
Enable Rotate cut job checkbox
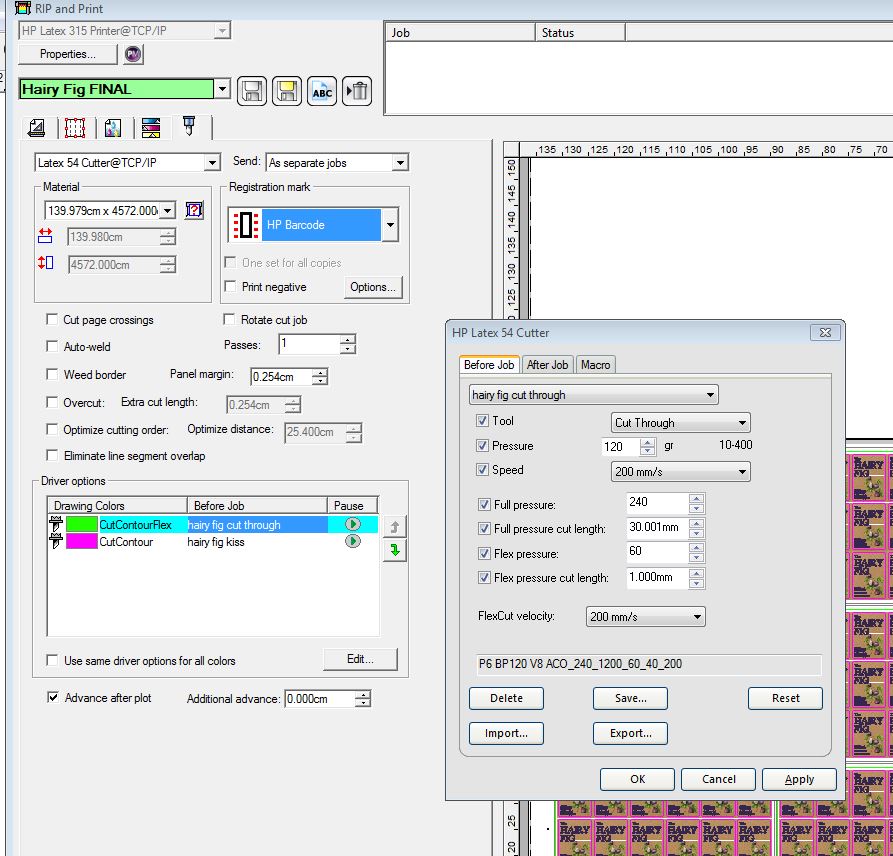(x=229, y=319)
